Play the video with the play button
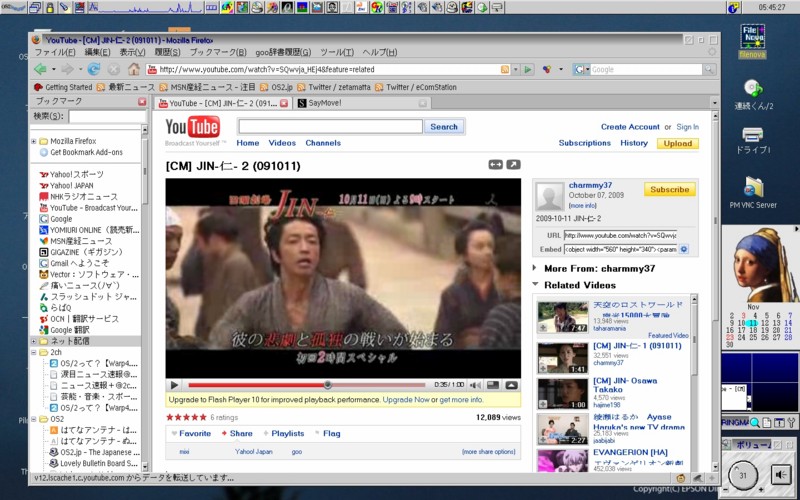The width and height of the screenshot is (800, 500). (174, 385)
